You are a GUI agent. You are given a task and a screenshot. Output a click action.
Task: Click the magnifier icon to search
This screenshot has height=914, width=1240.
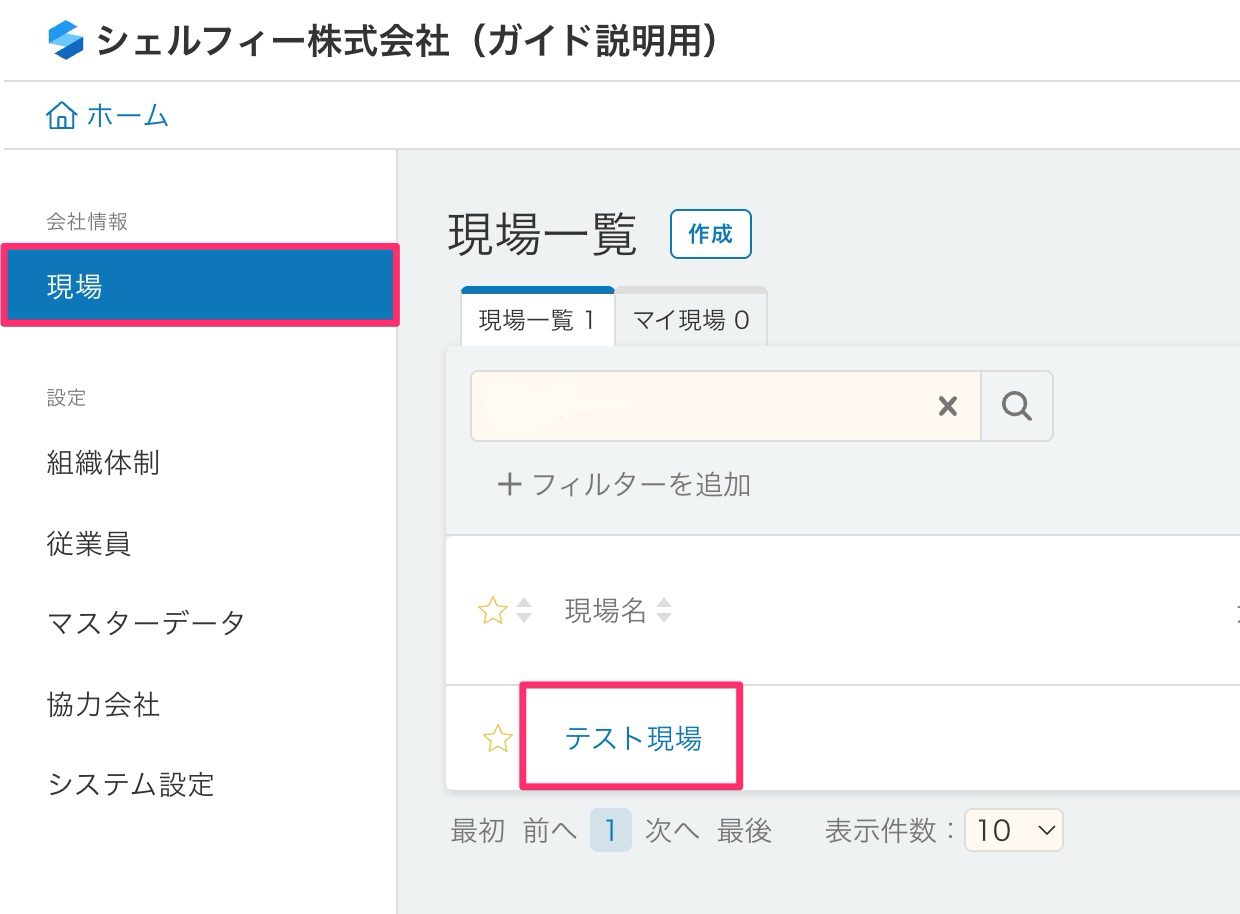tap(1016, 405)
